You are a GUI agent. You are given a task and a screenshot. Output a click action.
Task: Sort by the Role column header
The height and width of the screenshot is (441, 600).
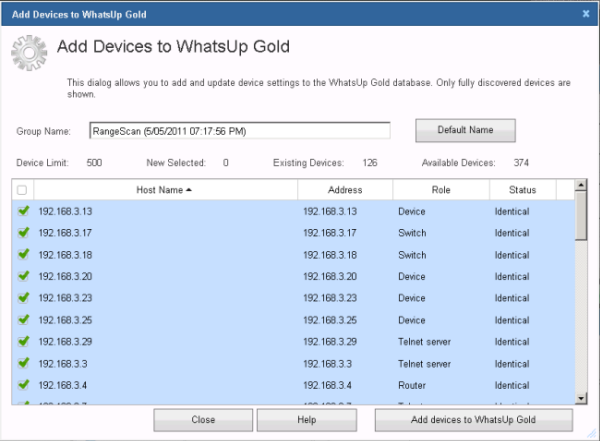(441, 190)
